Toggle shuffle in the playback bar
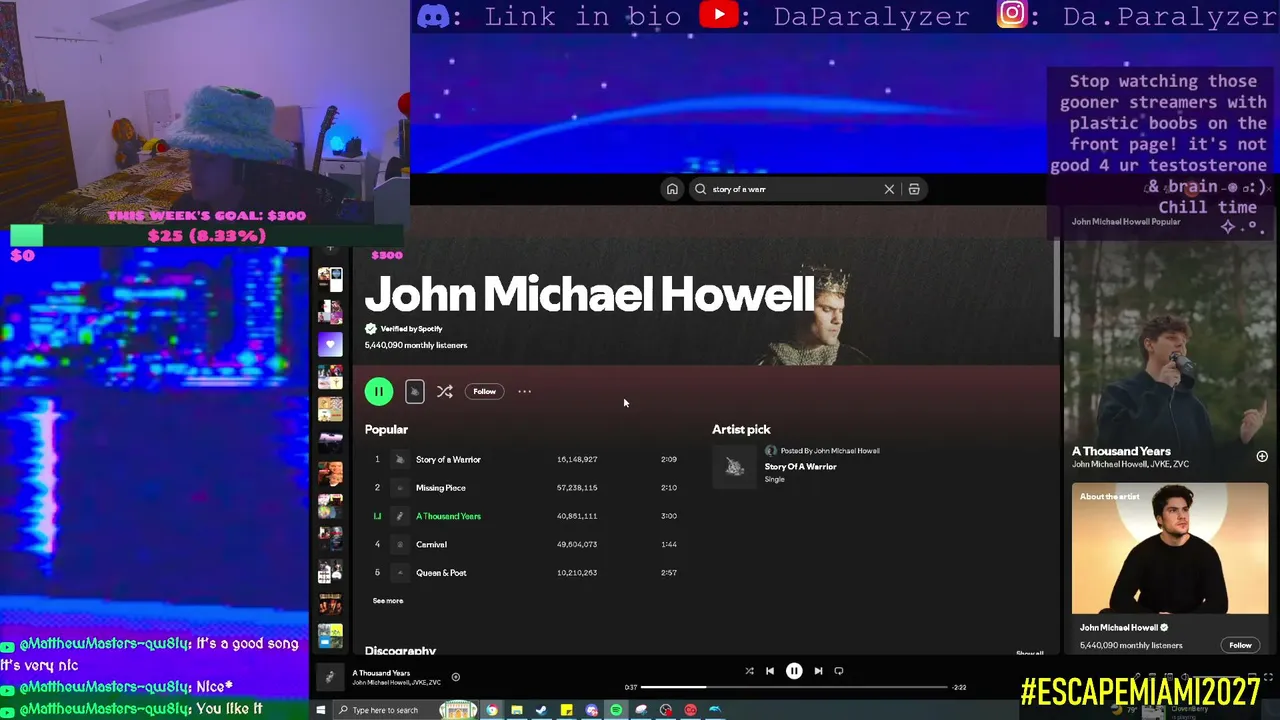Viewport: 1280px width, 720px height. point(749,671)
